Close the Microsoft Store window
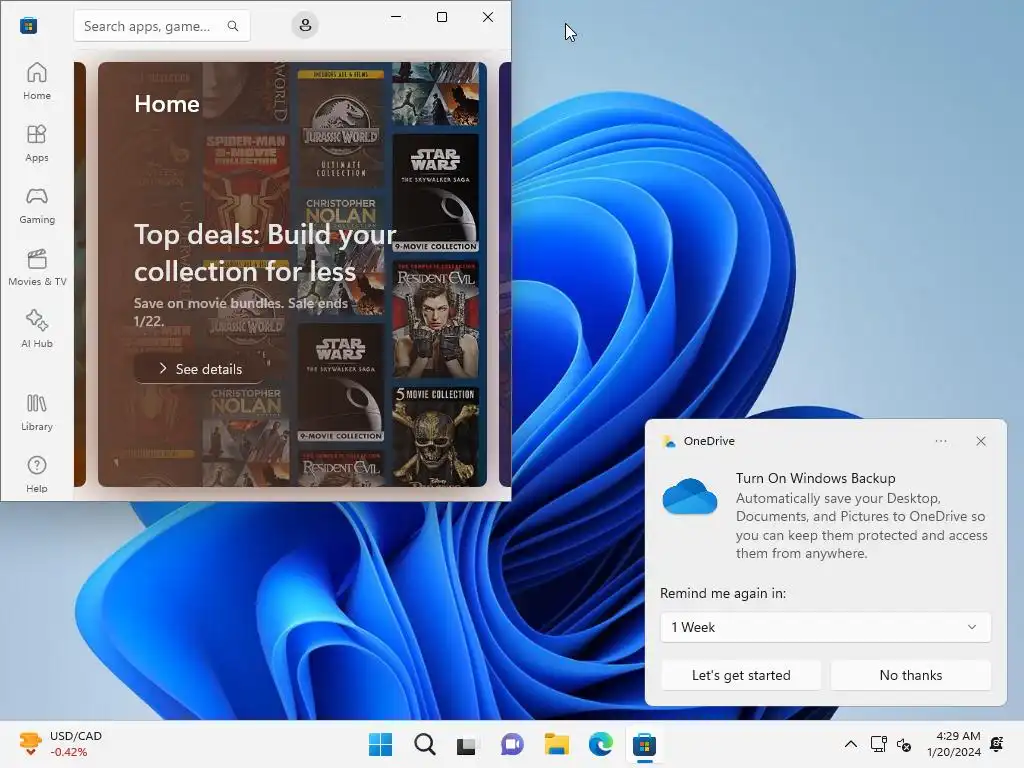This screenshot has height=768, width=1024. pos(488,17)
